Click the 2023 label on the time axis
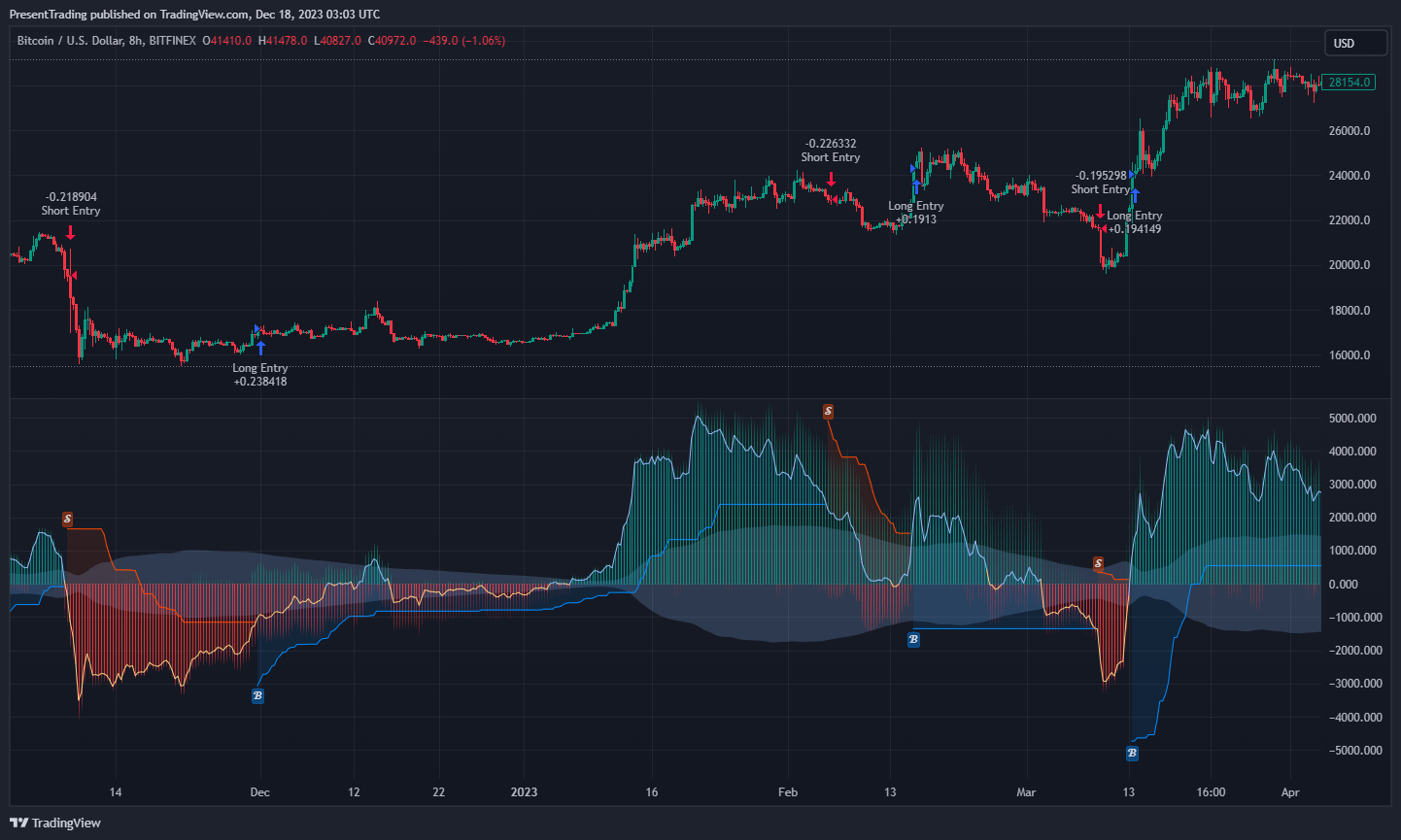 [x=524, y=792]
